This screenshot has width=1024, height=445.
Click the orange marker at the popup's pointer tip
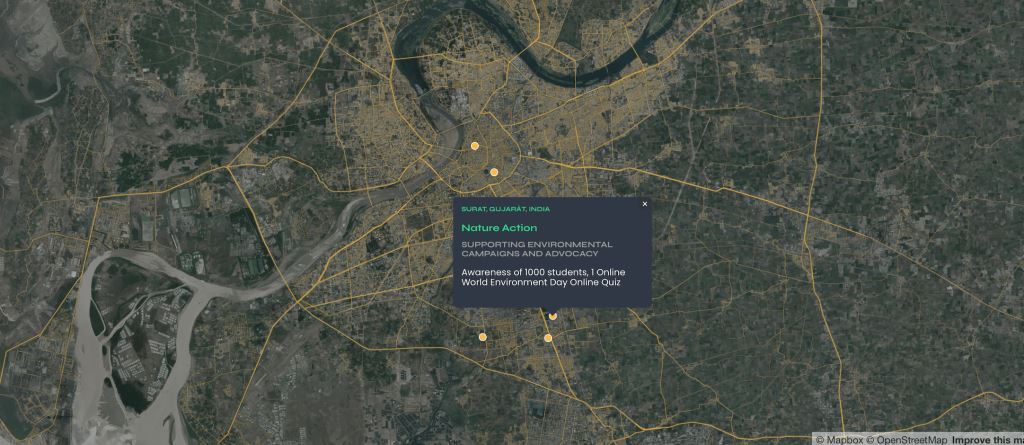point(553,316)
